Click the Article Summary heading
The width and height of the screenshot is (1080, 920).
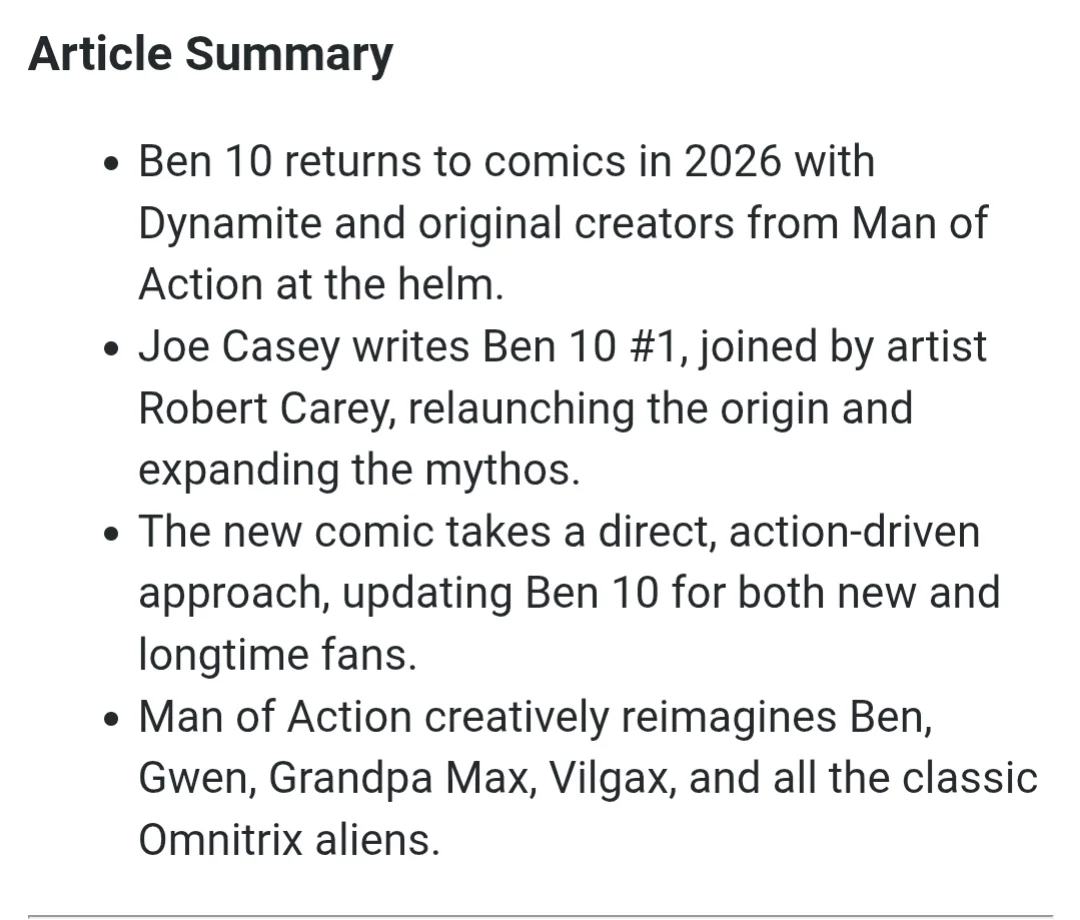pos(210,54)
